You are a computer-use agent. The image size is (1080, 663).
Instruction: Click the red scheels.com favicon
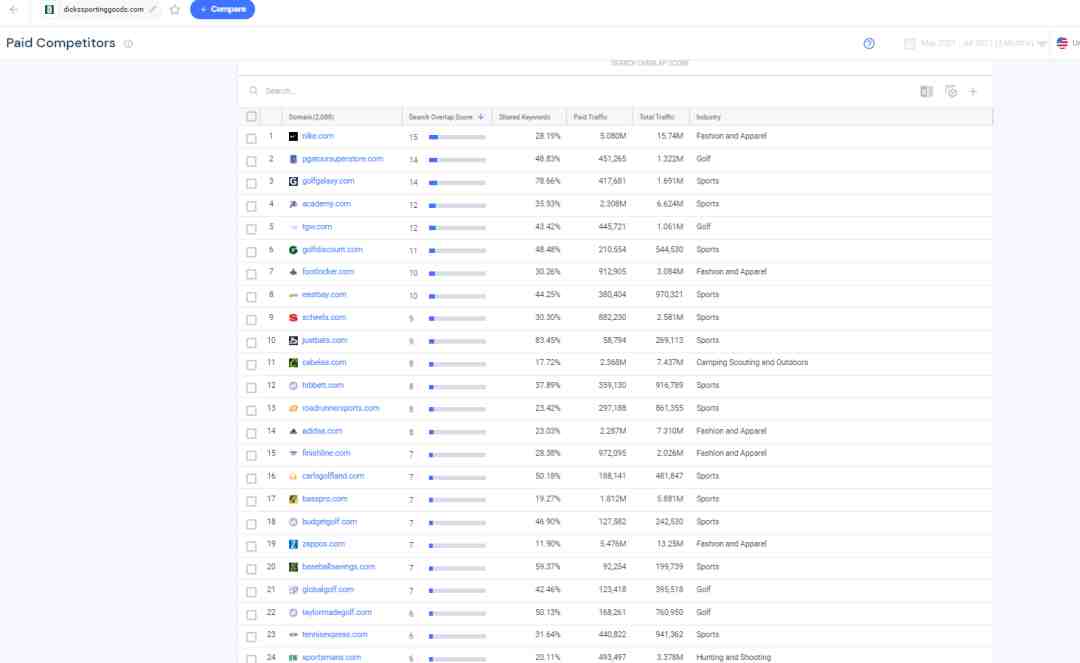click(293, 317)
